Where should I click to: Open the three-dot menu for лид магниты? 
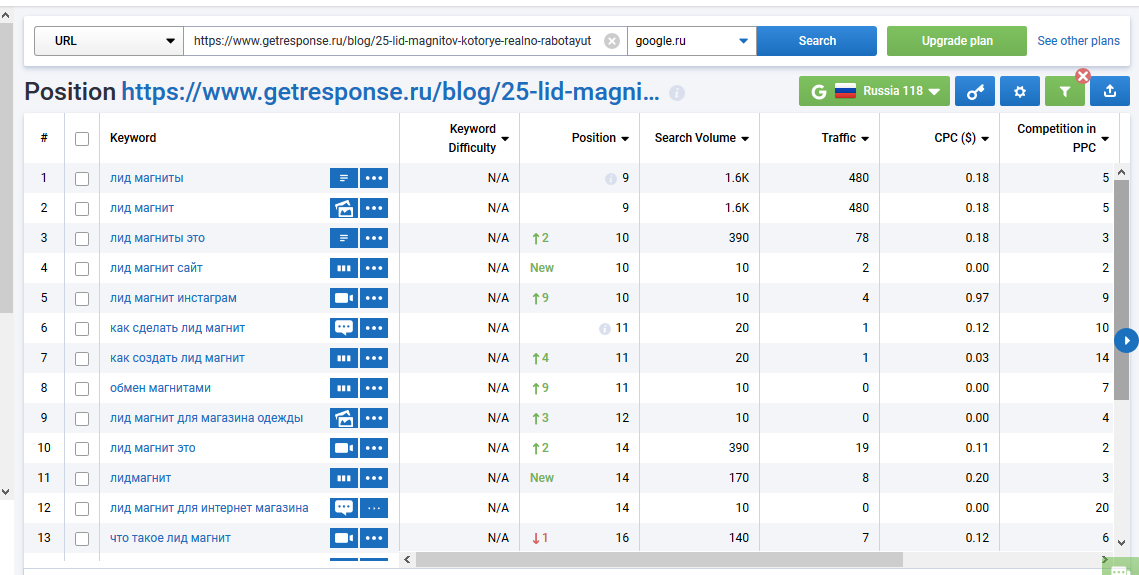(374, 178)
